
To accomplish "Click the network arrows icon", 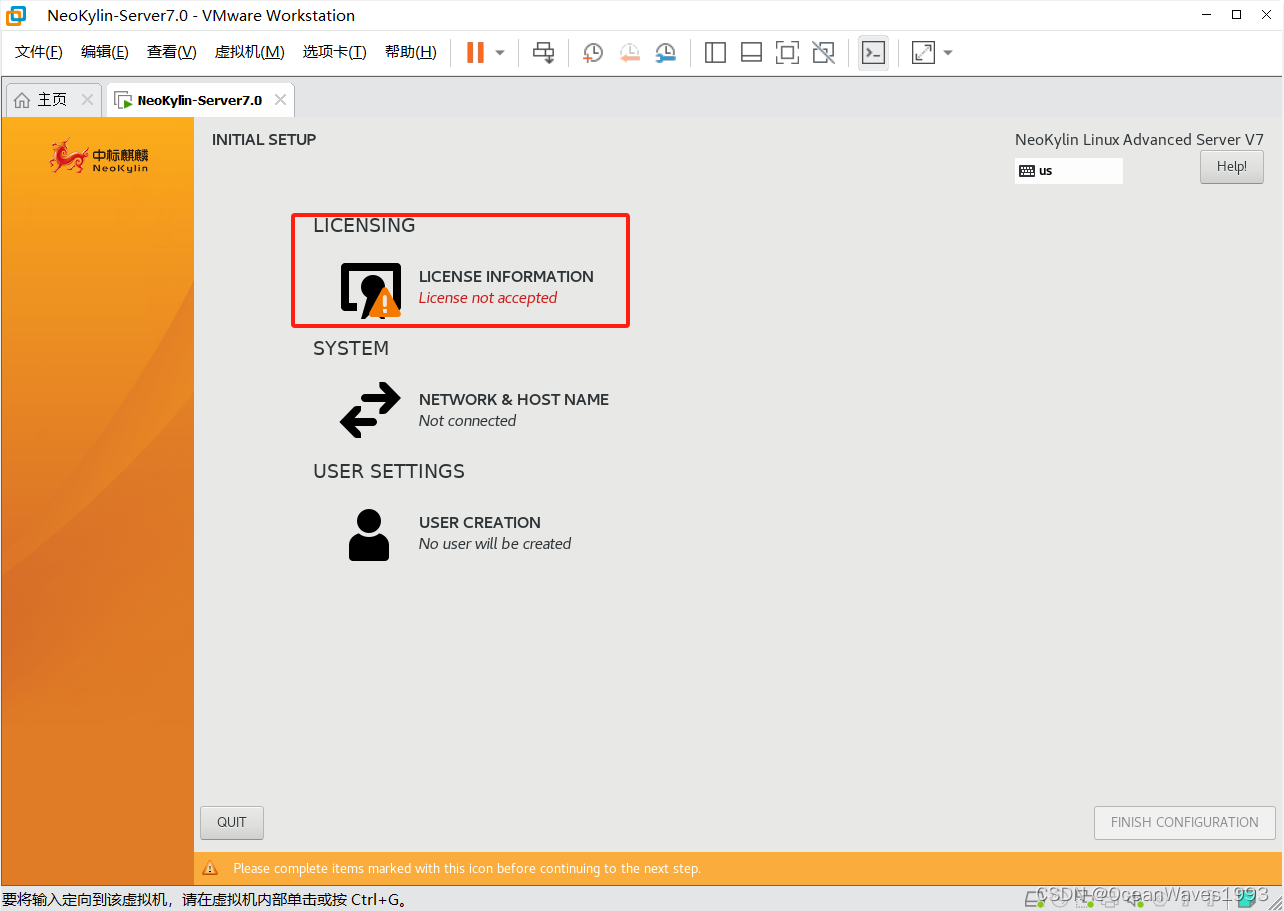I will pos(370,410).
